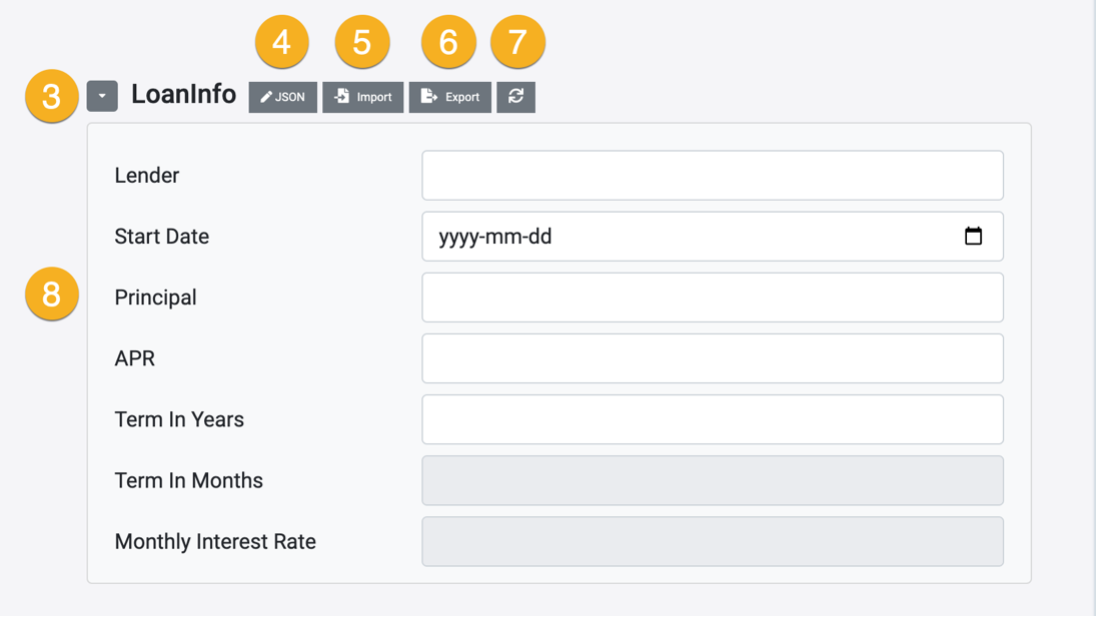Click the LoanInfo heading text
This screenshot has width=1100, height=620.
pos(184,95)
